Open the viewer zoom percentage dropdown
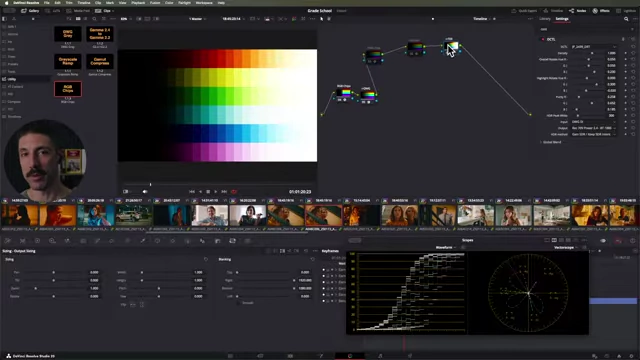 (x=125, y=19)
